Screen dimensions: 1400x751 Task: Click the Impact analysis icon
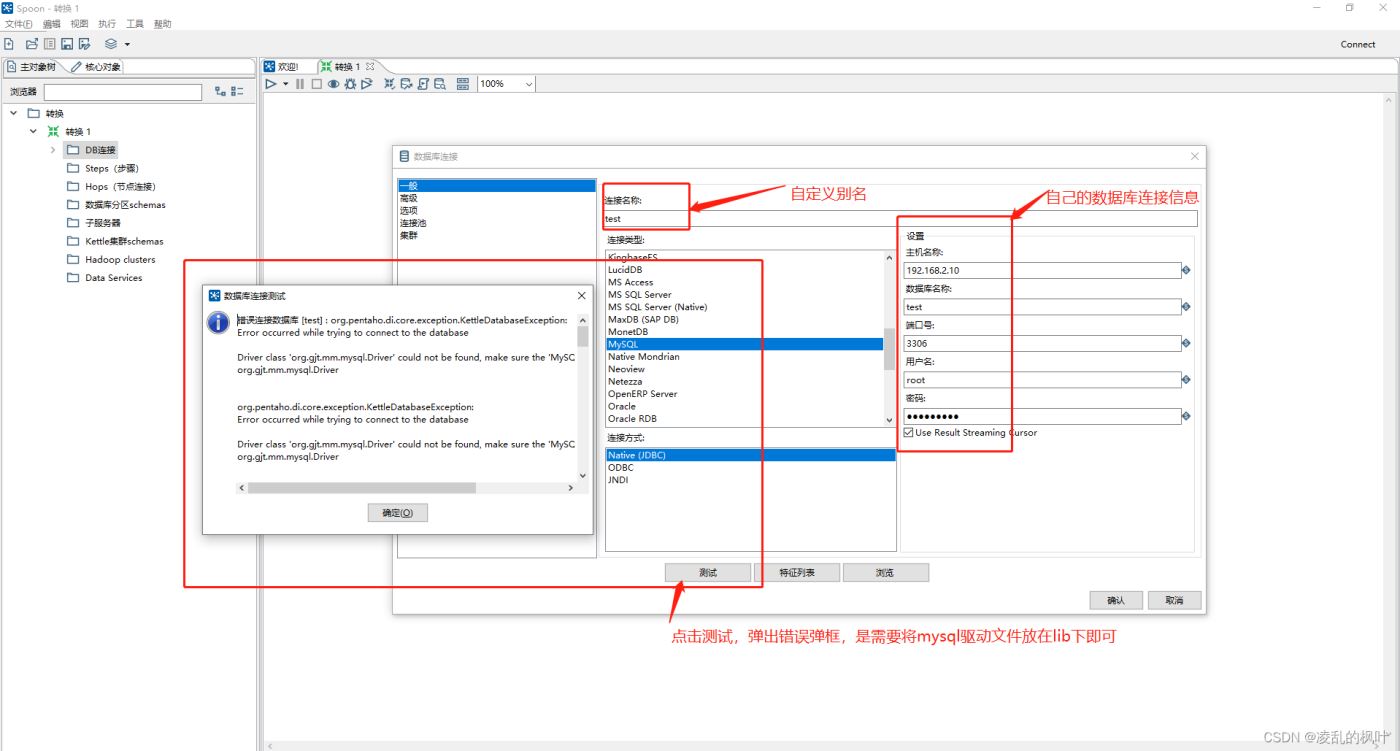407,84
